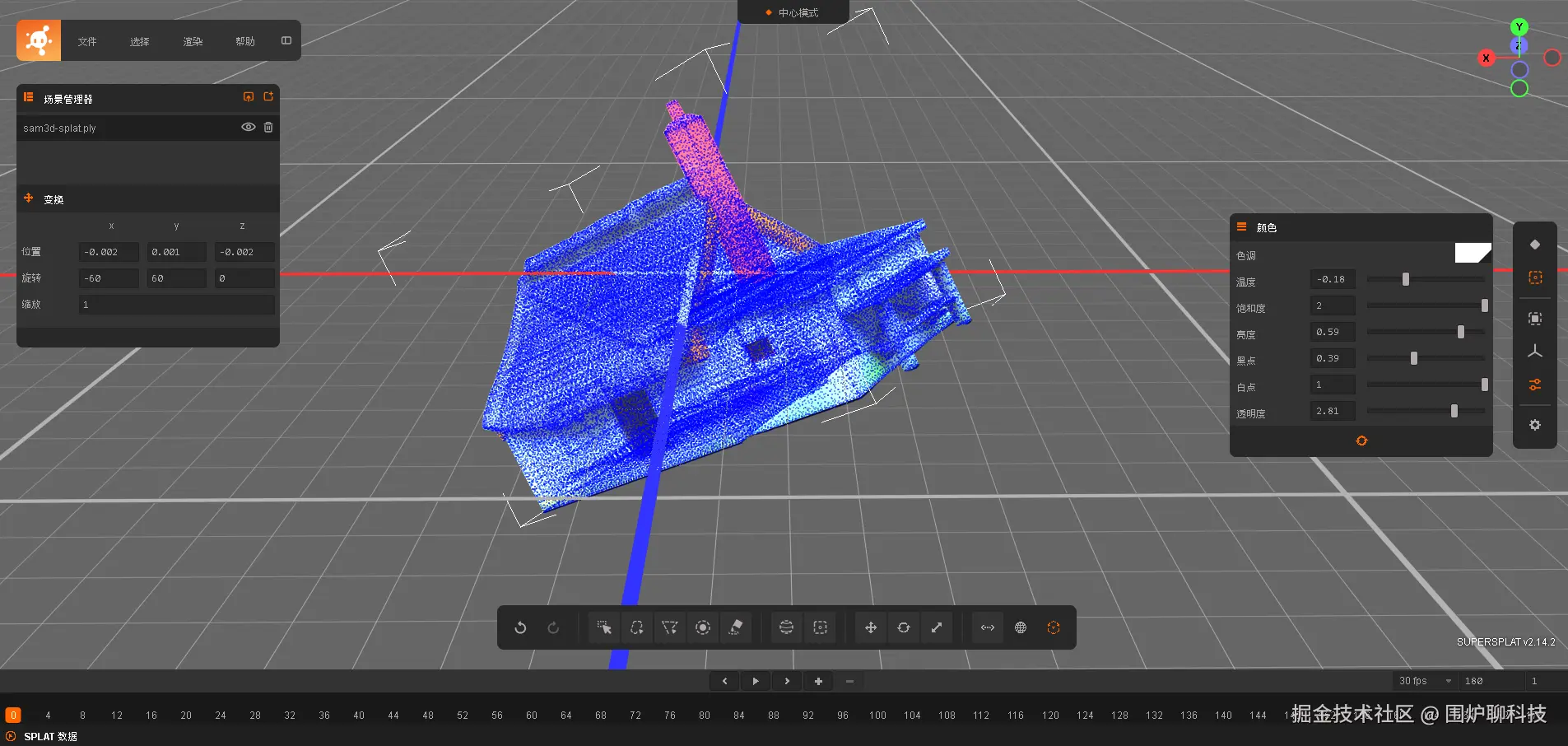This screenshot has width=1568, height=746.
Task: Click the 中心模式 tab at the top
Action: (792, 12)
